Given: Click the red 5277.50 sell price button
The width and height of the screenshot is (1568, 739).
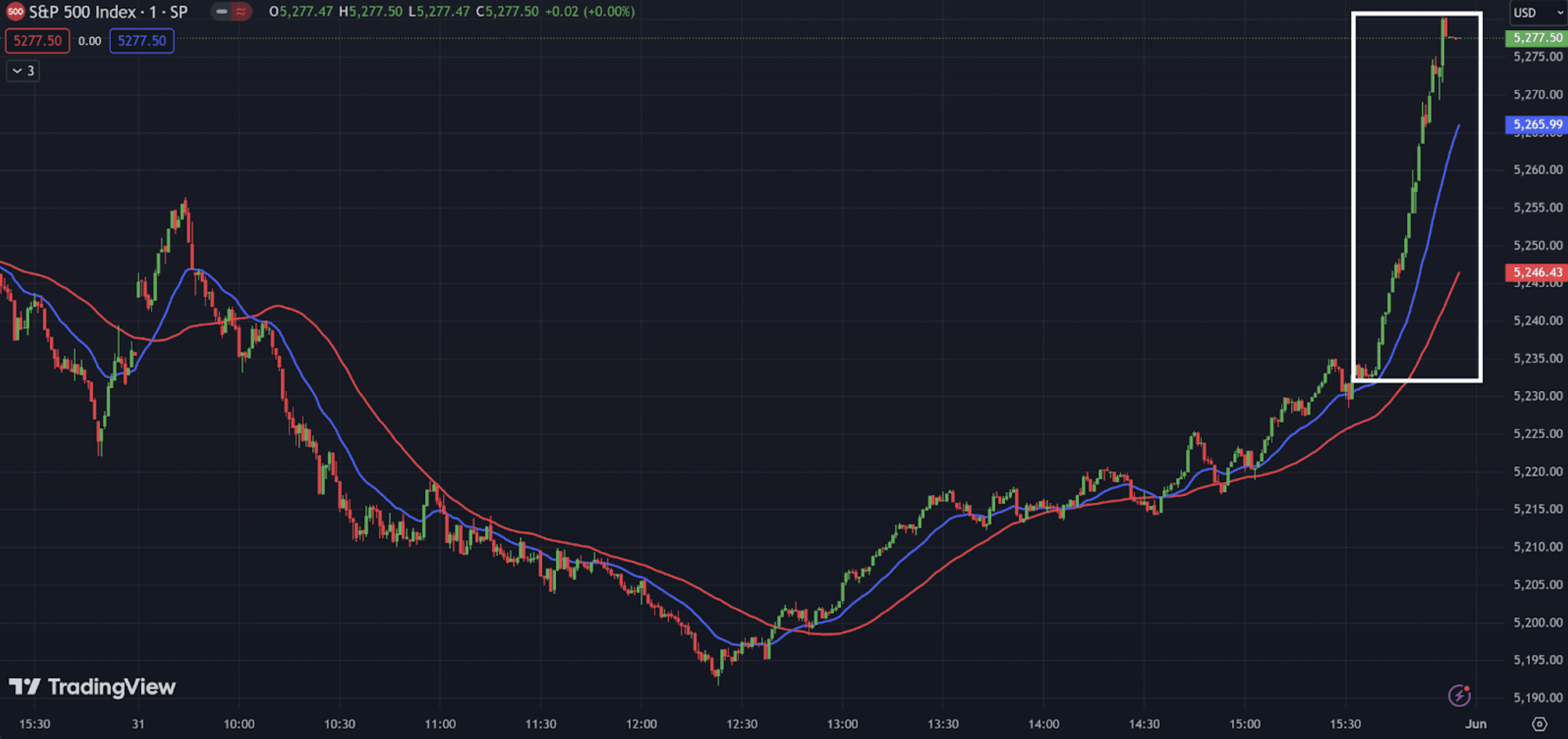Looking at the screenshot, I should point(37,41).
